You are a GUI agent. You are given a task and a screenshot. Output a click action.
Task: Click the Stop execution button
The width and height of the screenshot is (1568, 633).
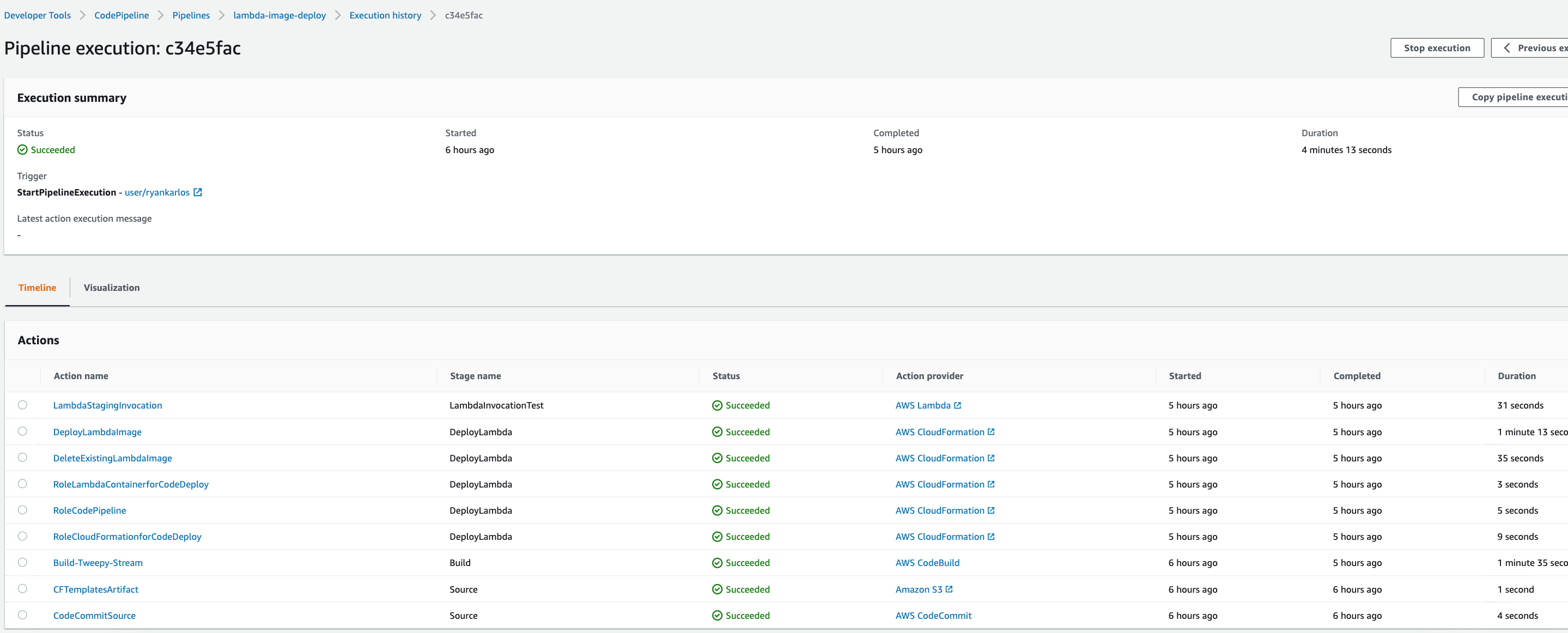pyautogui.click(x=1437, y=48)
